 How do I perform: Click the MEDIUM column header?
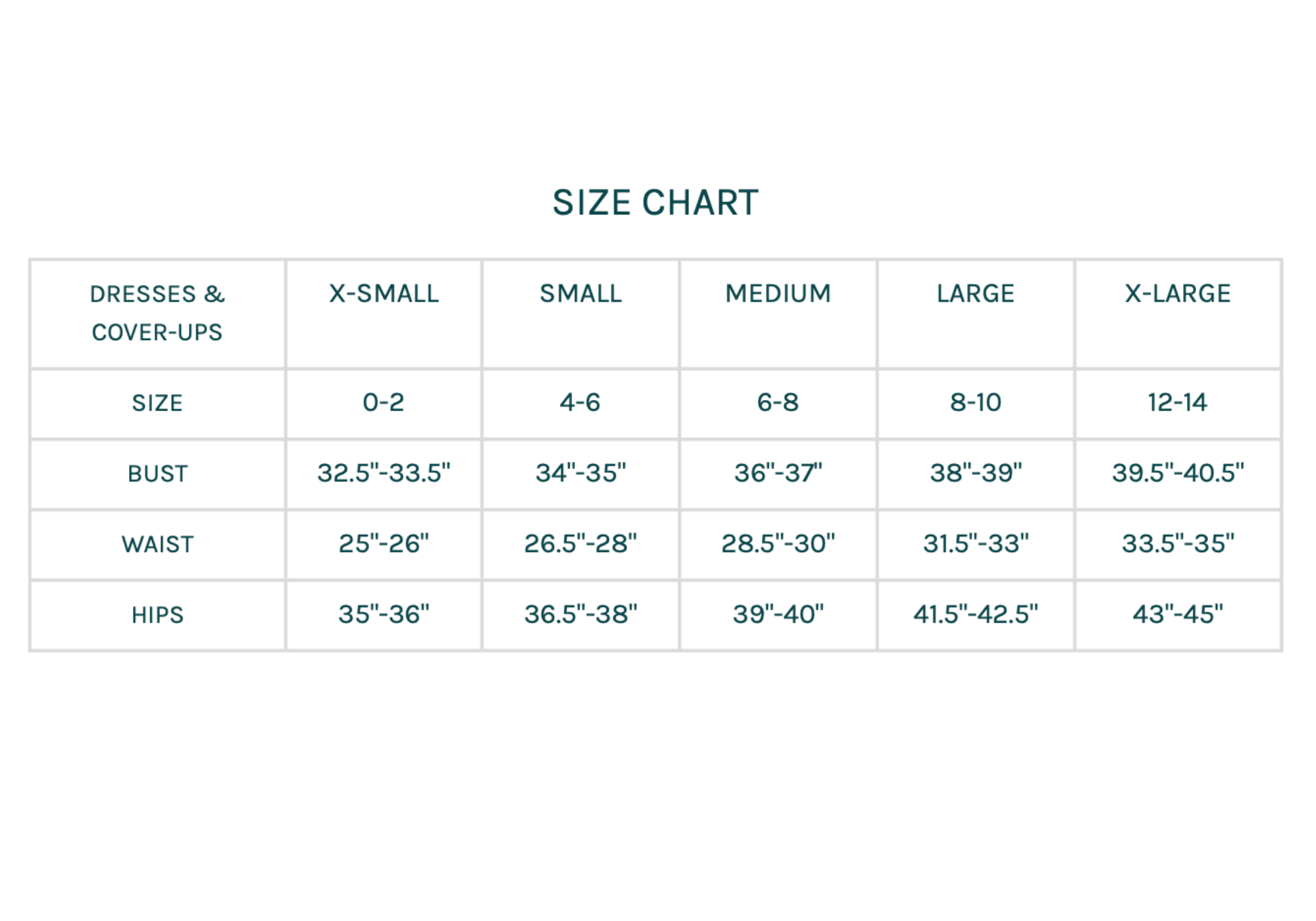[778, 293]
